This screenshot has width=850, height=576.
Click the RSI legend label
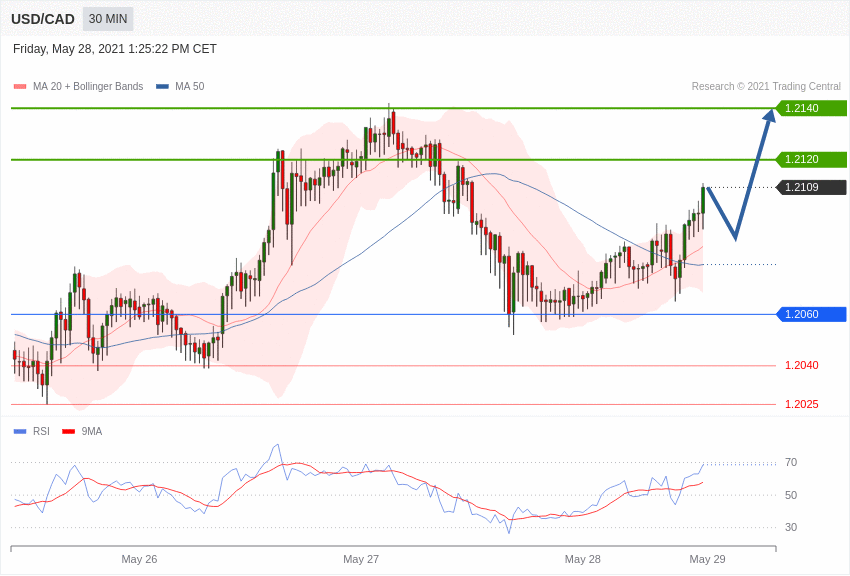pyautogui.click(x=41, y=432)
